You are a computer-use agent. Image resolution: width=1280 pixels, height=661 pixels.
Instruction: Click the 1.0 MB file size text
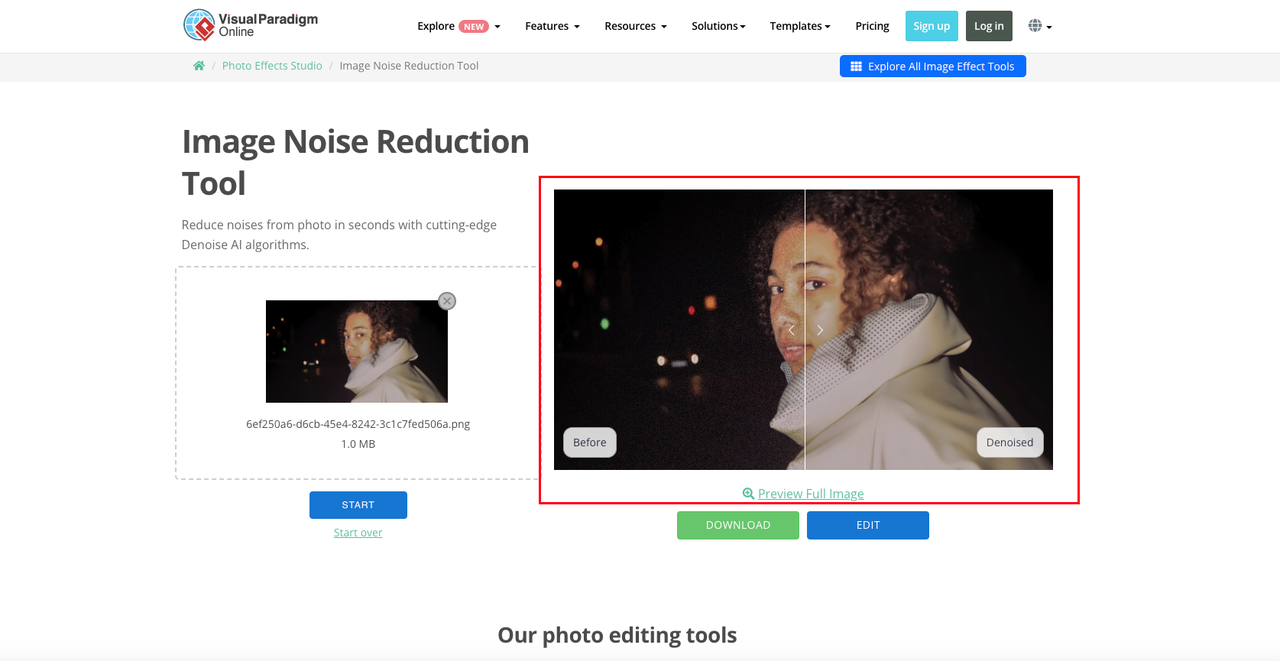coord(358,444)
